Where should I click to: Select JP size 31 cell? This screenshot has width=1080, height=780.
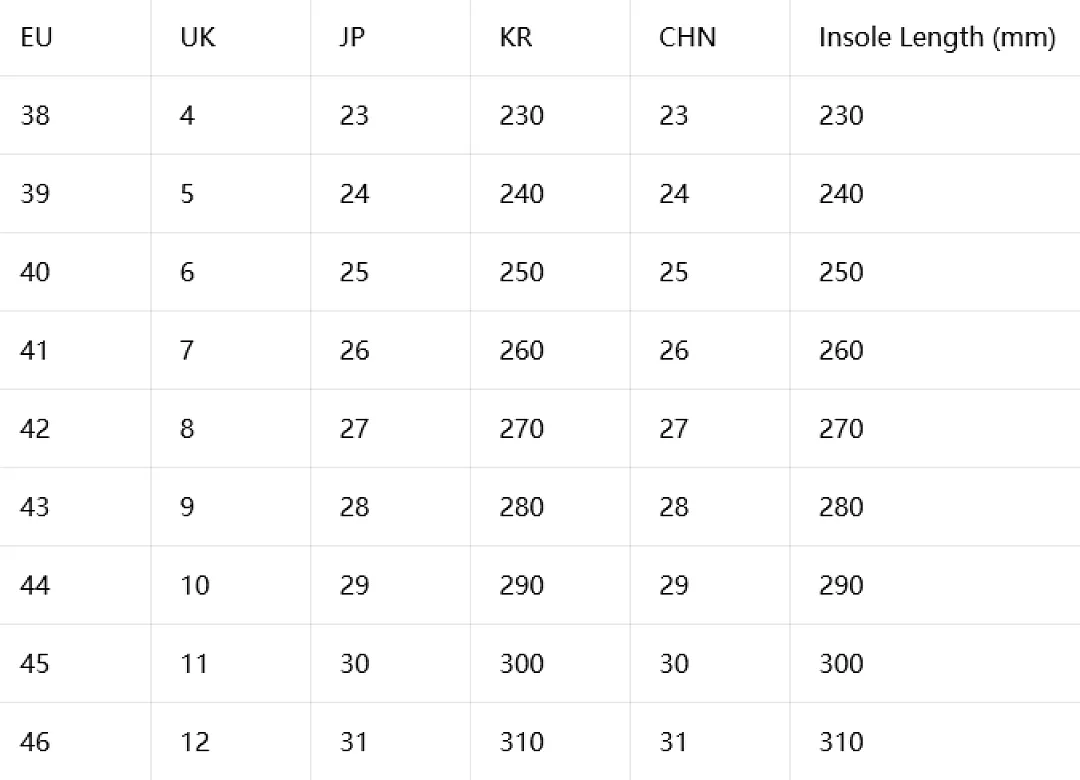point(354,742)
